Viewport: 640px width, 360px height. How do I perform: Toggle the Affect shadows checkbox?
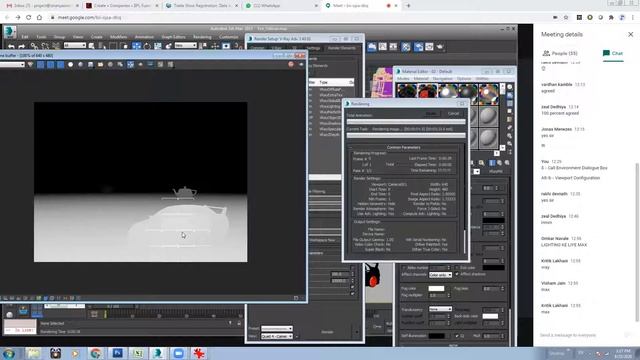pyautogui.click(x=457, y=274)
